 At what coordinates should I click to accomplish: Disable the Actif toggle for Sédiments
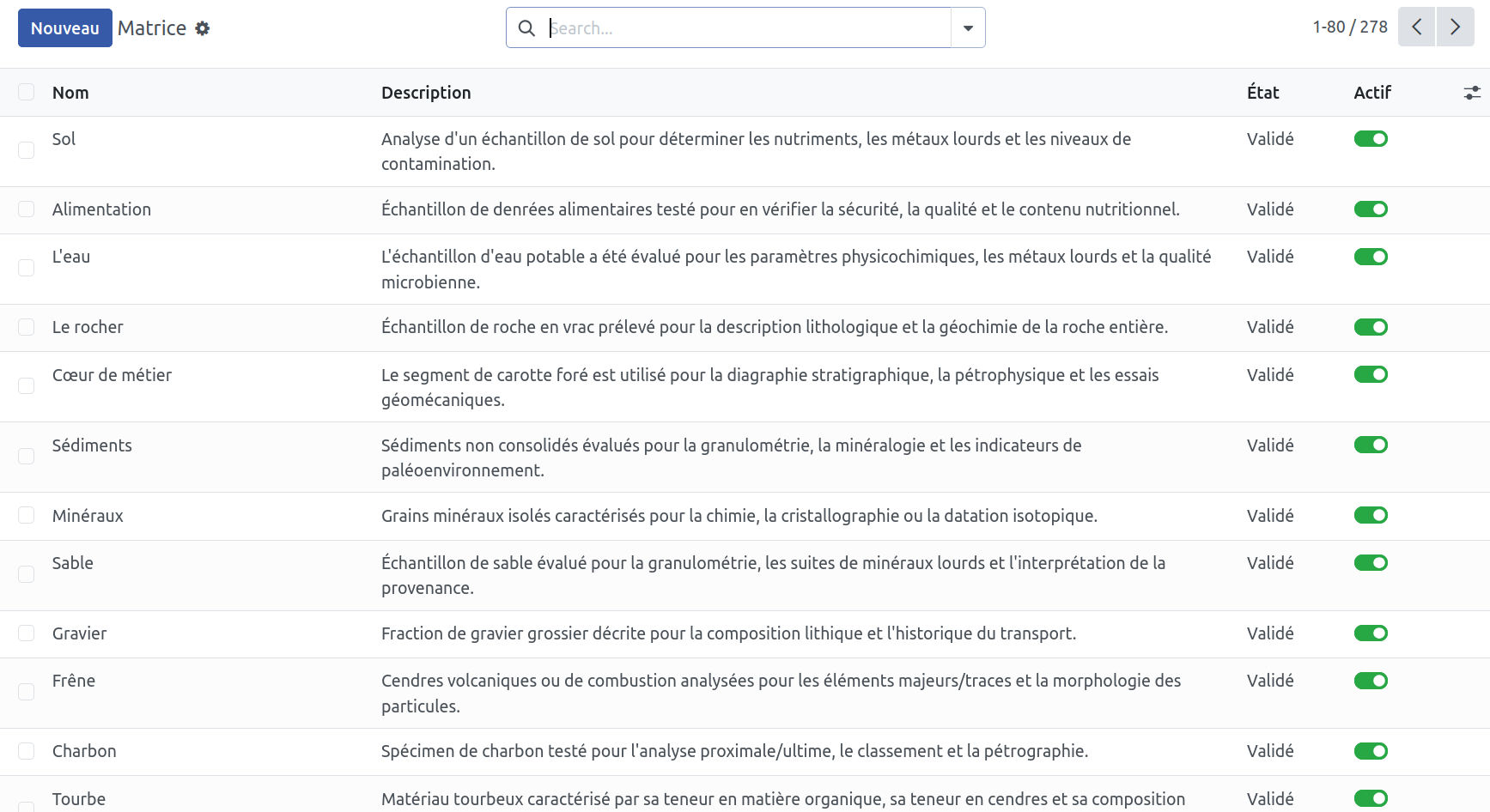pos(1371,445)
